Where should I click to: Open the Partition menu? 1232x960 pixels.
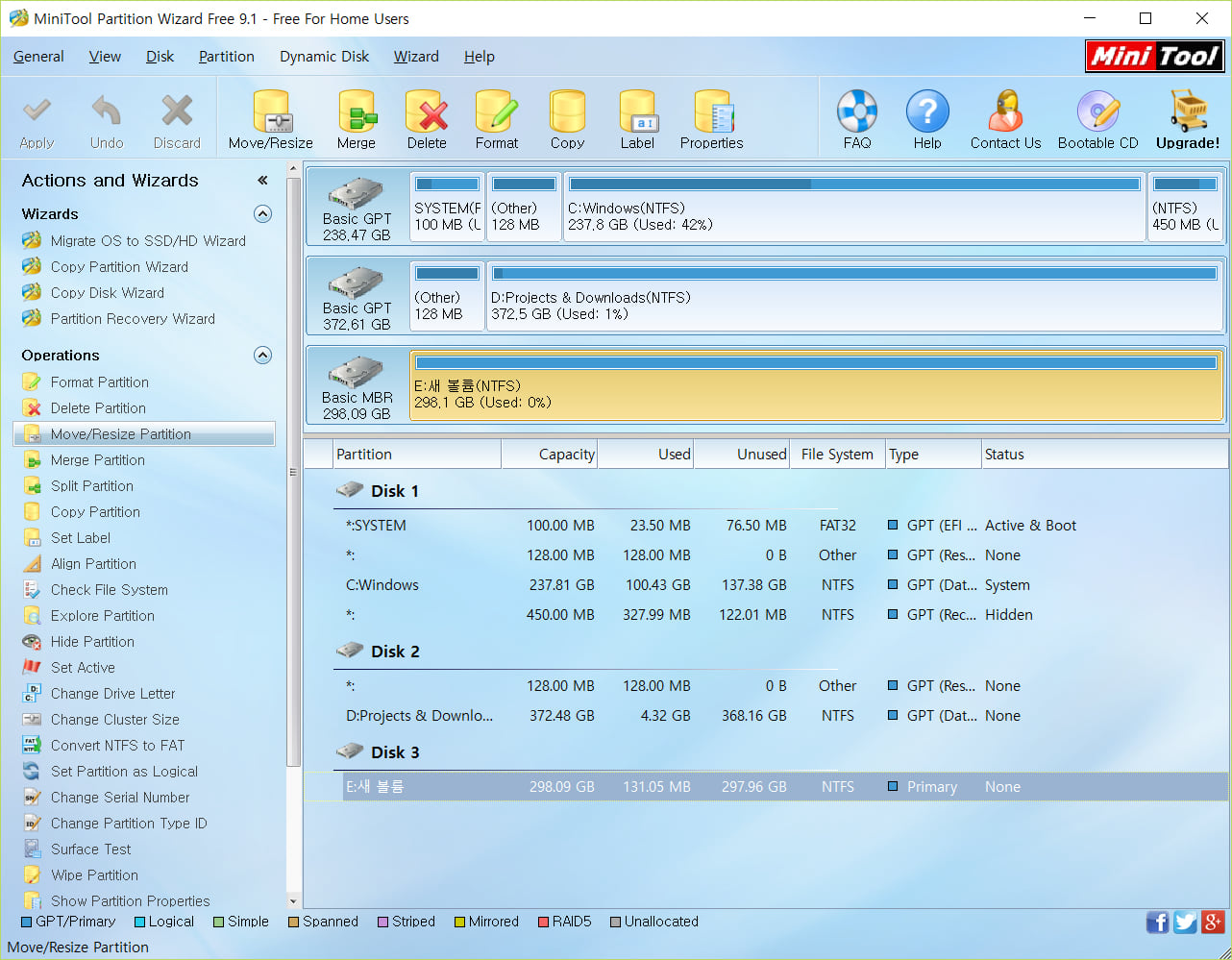coord(227,57)
